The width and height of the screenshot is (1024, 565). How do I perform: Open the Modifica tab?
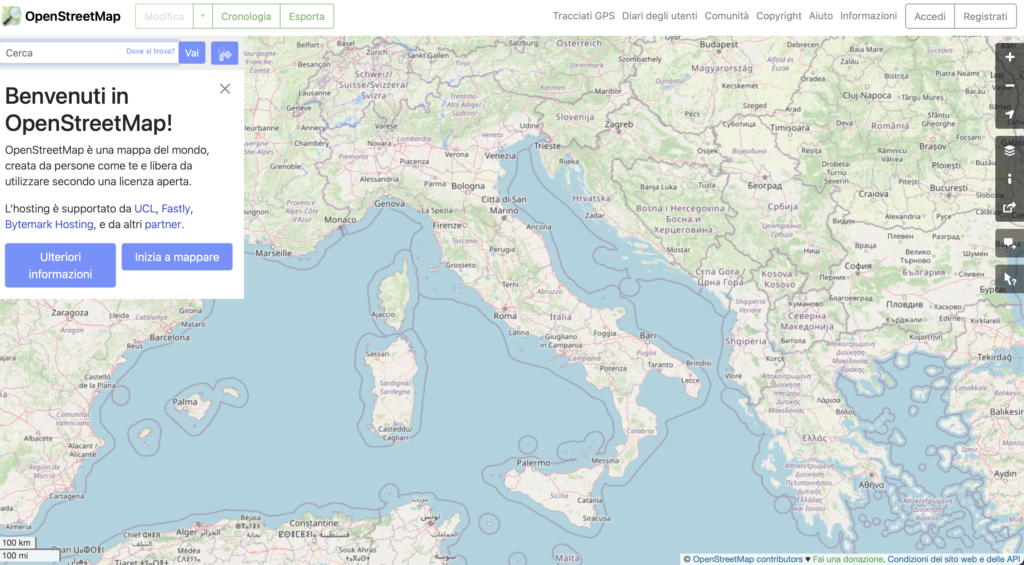[164, 16]
